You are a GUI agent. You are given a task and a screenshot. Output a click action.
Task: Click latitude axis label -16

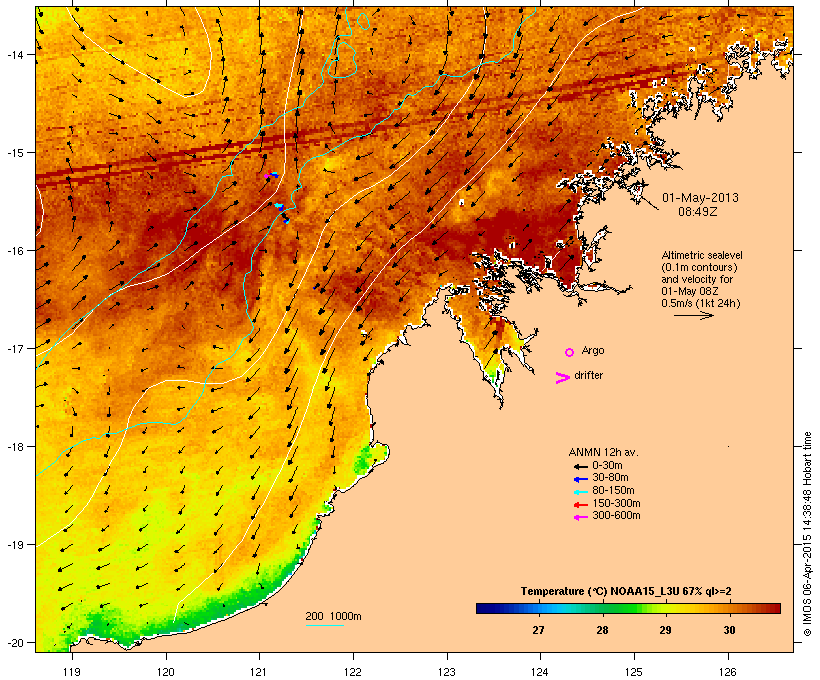[15, 251]
